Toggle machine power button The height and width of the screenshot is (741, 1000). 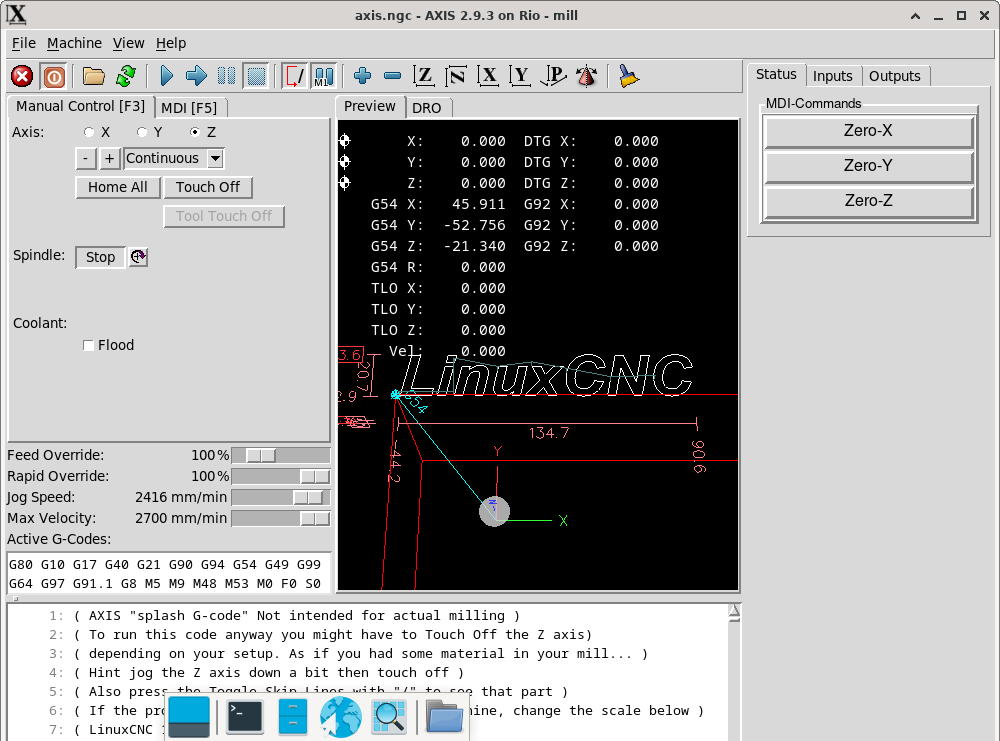(x=54, y=77)
